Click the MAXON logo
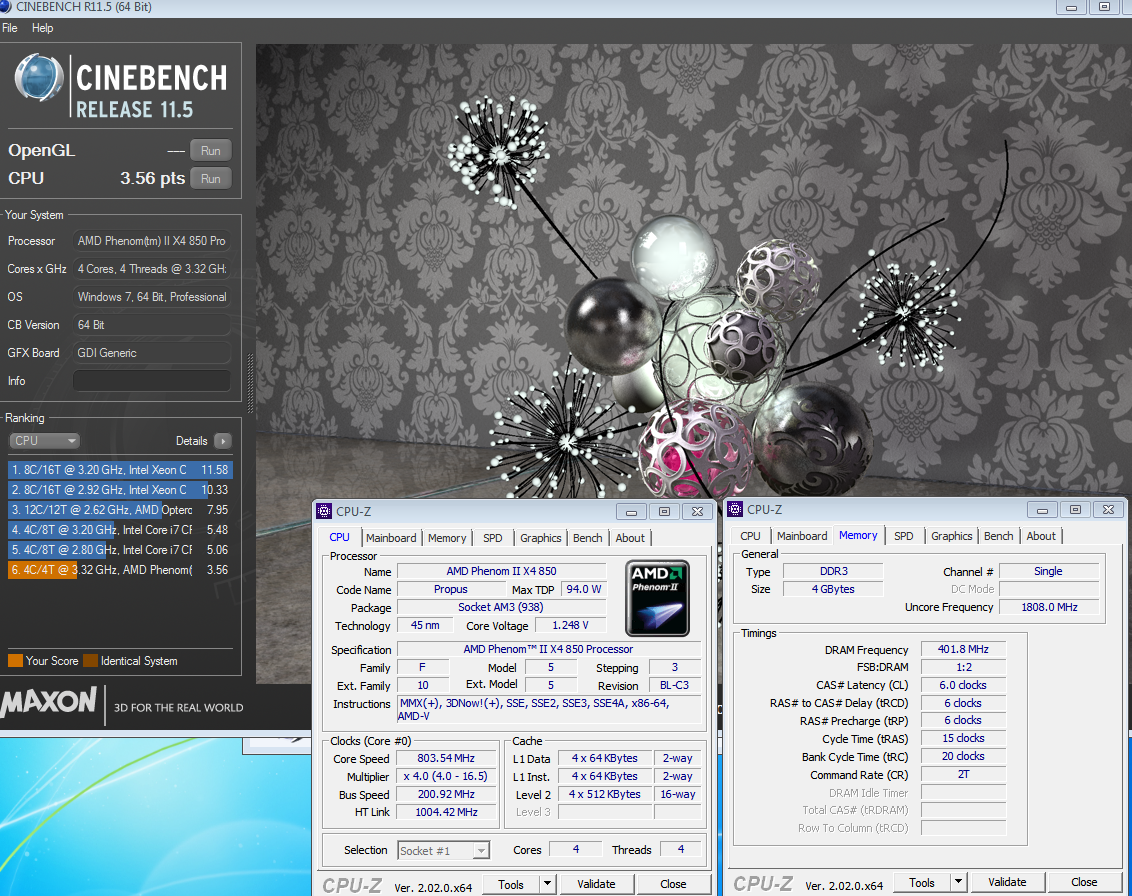 coord(48,703)
